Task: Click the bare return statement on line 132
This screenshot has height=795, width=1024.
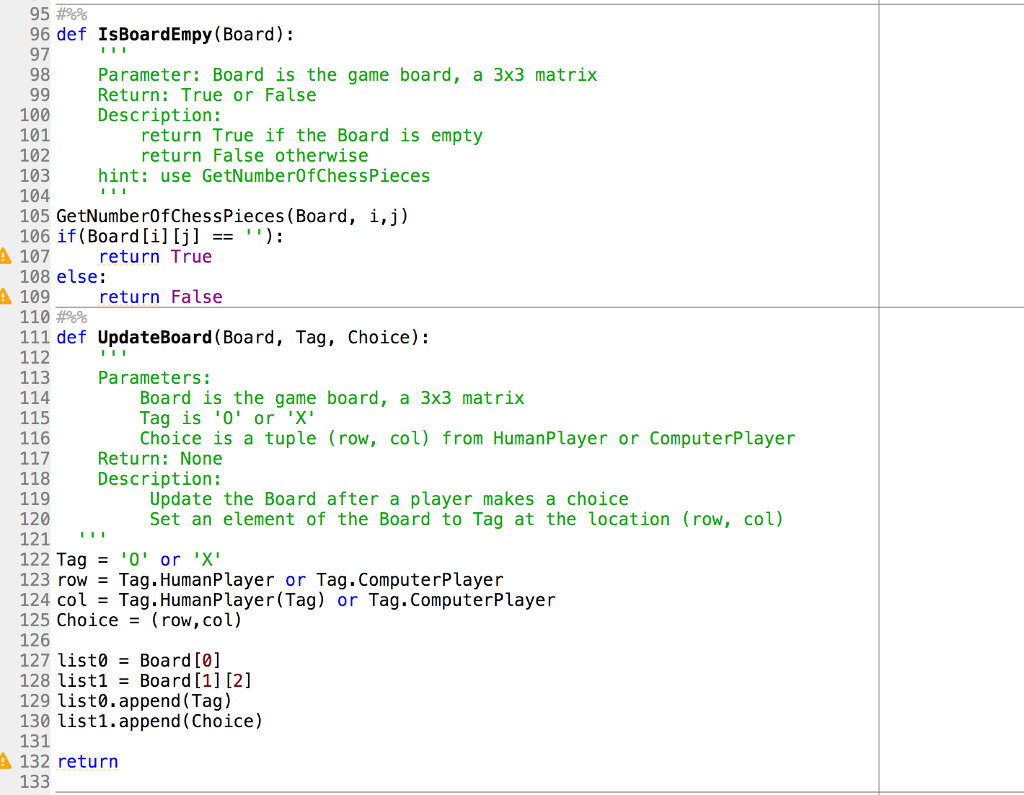Action: [87, 761]
